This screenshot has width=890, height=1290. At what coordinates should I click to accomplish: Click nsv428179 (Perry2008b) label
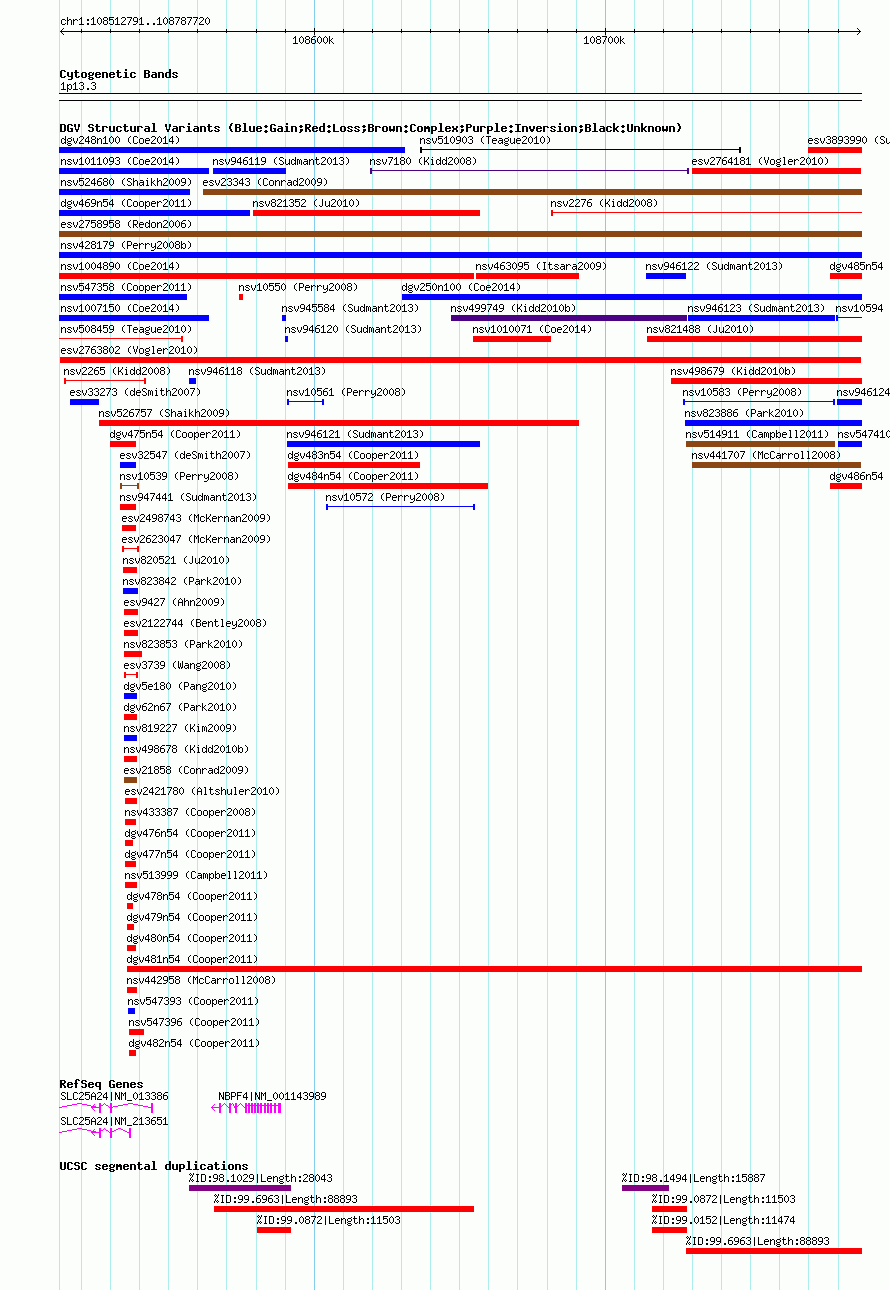126,246
